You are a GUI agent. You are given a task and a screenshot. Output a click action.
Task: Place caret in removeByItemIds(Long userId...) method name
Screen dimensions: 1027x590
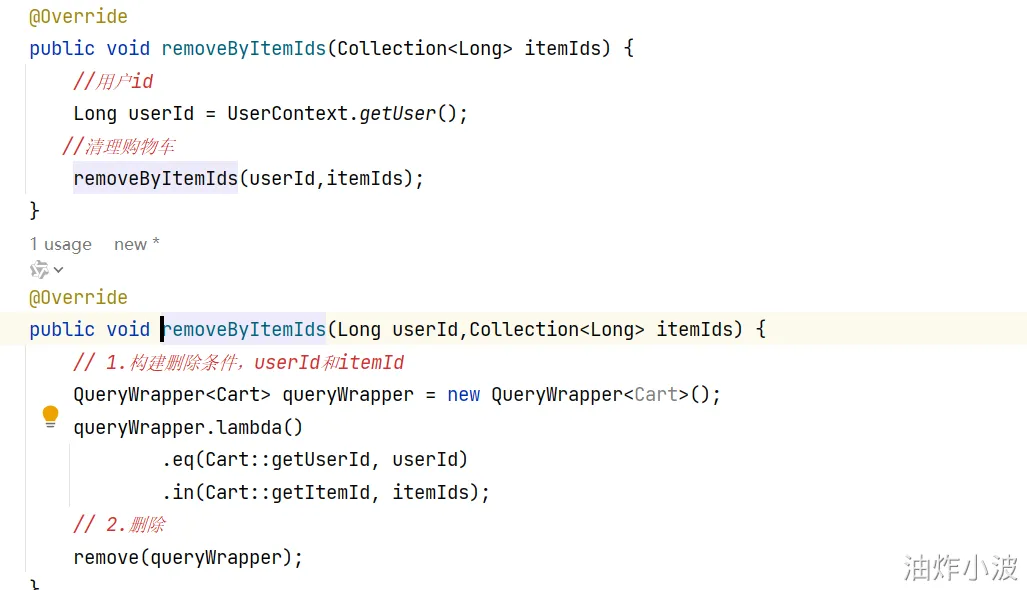click(244, 329)
